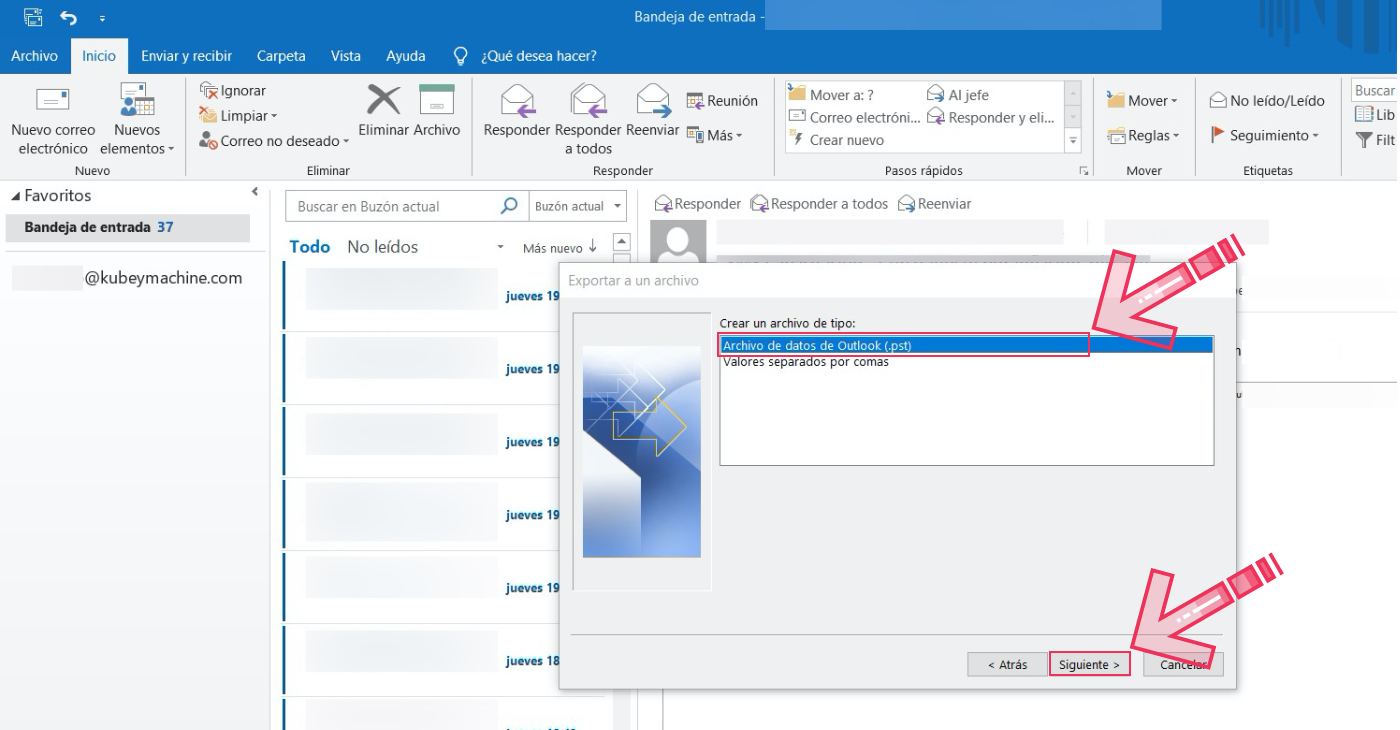Click the Eliminar X icon
Viewport: 1400px width, 730px height.
pos(383,100)
